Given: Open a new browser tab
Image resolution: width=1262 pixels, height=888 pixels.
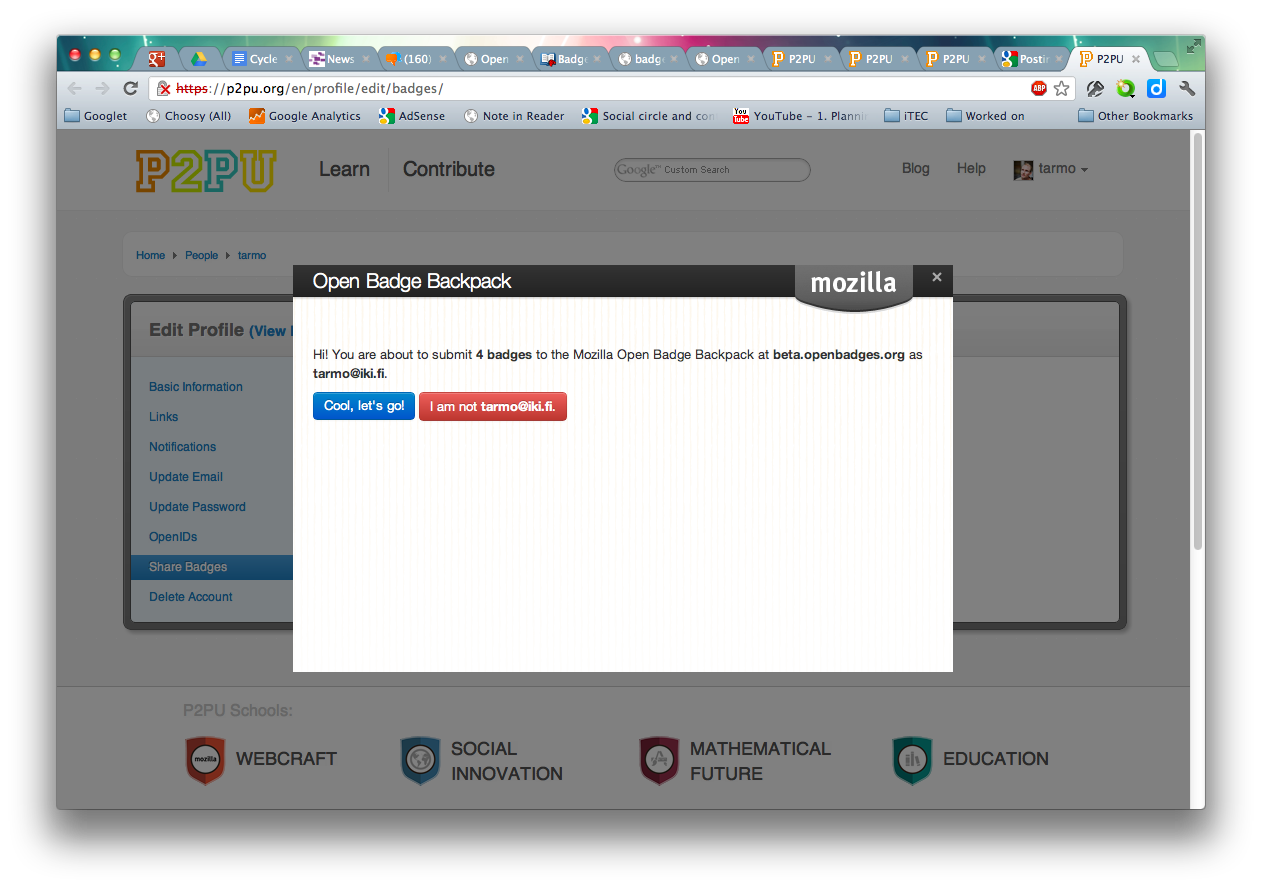Looking at the screenshot, I should [1166, 59].
